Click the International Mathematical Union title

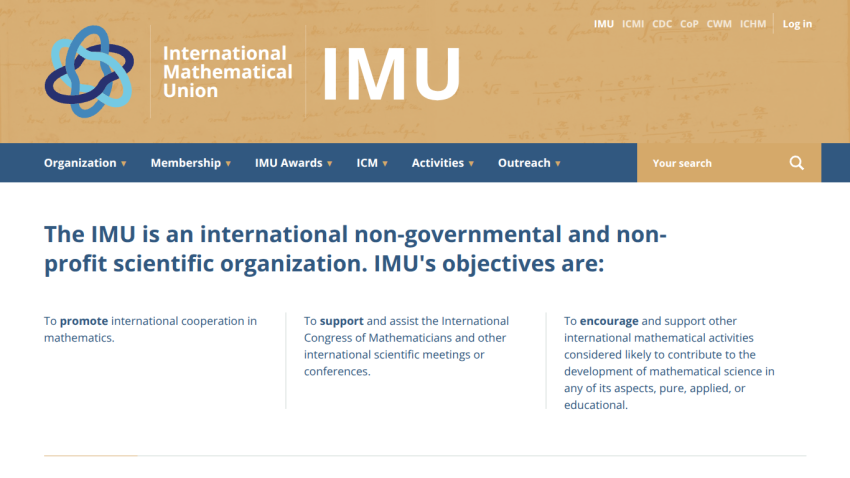point(228,72)
